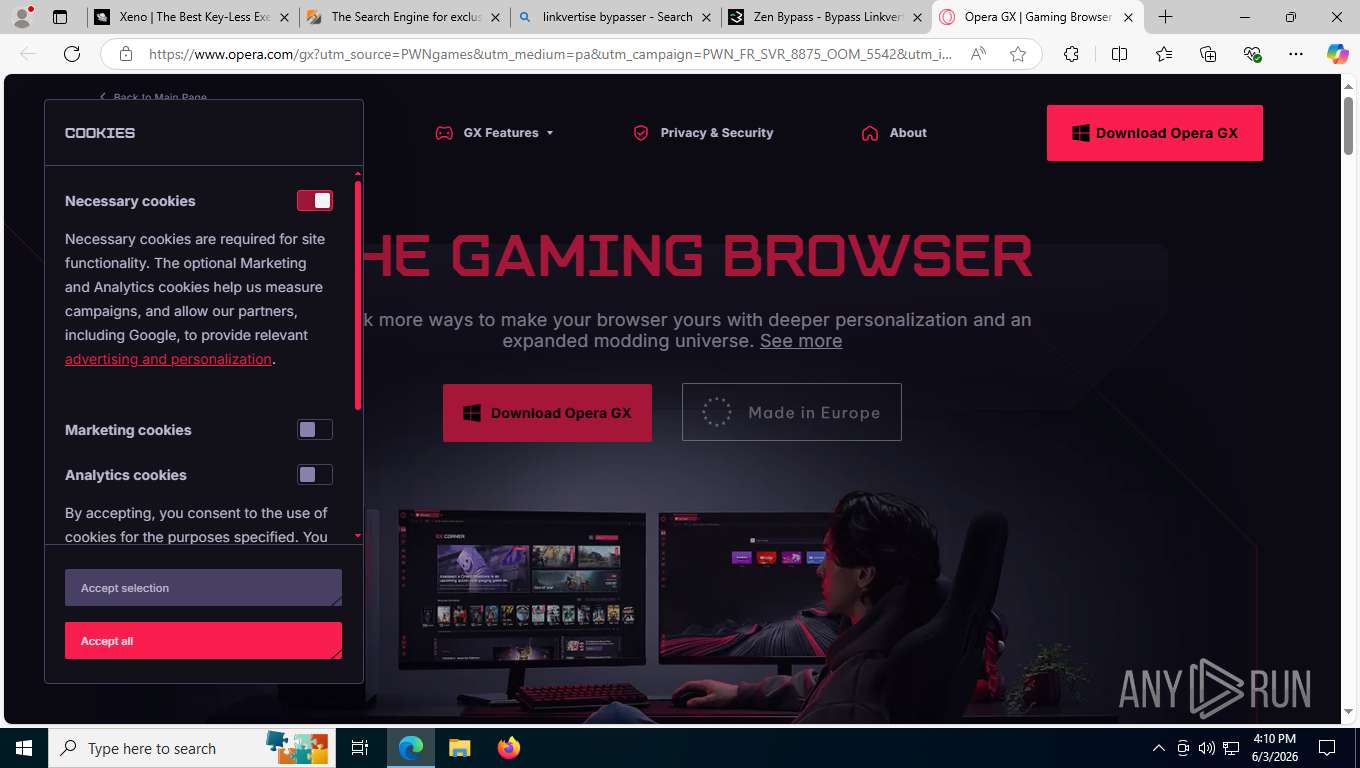Open the About menu item
This screenshot has height=768, width=1360.
tap(894, 133)
